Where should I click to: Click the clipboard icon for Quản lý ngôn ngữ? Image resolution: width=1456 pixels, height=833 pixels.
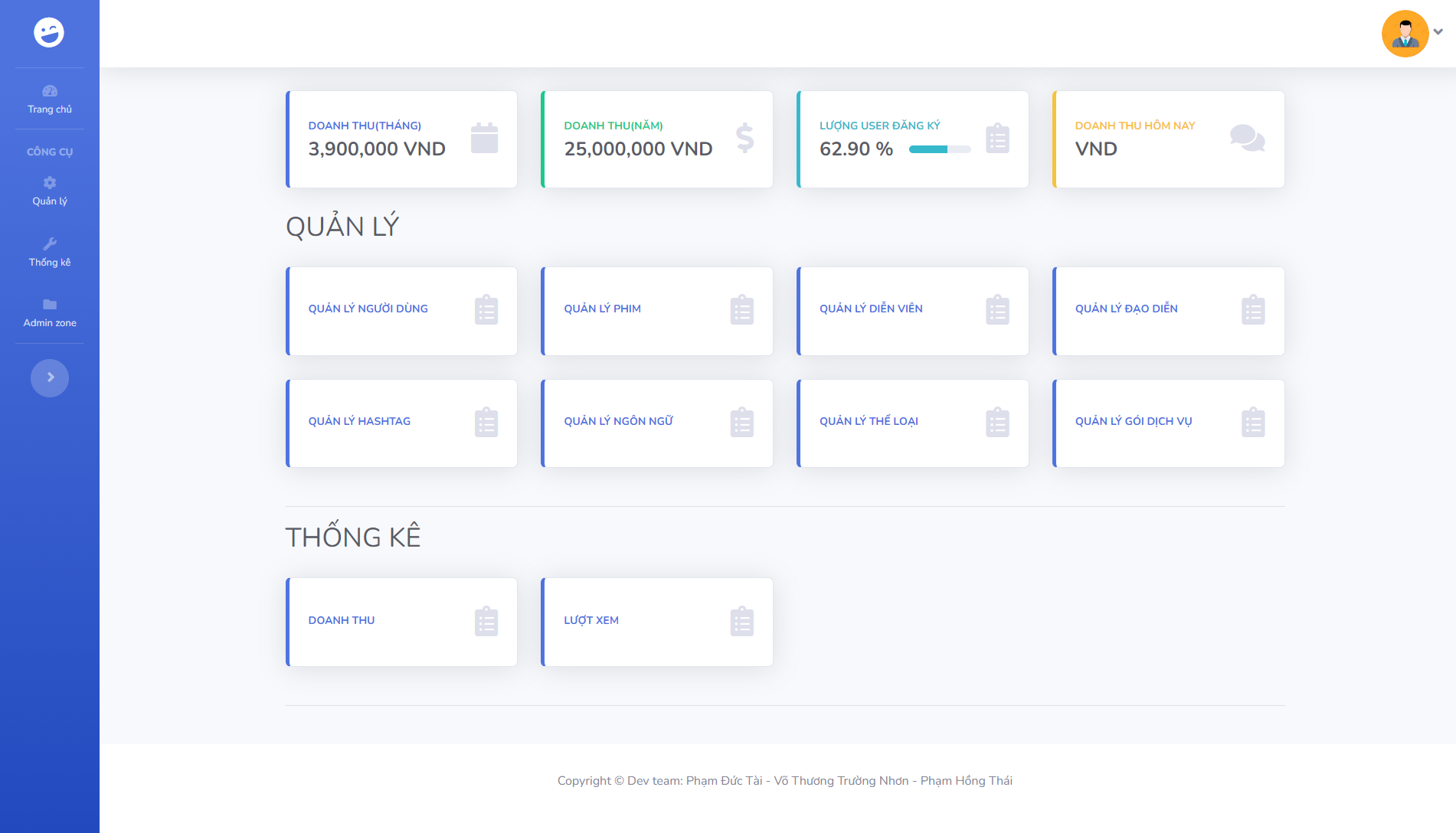pos(742,422)
